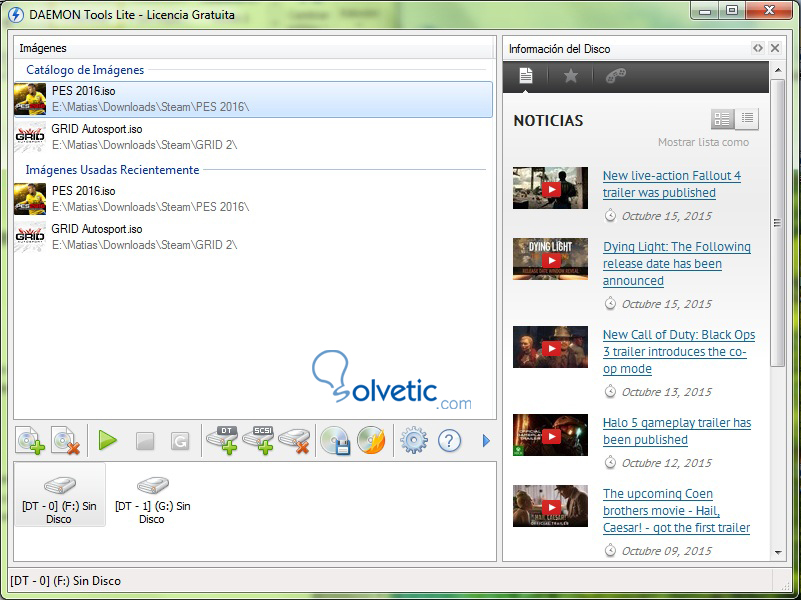Open the gamepad games tab
This screenshot has width=801, height=600.
tap(616, 76)
